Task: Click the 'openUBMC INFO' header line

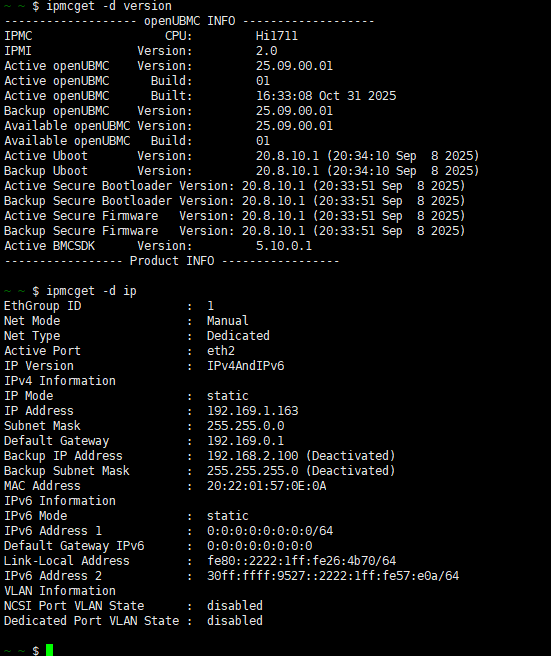Action: [189, 21]
